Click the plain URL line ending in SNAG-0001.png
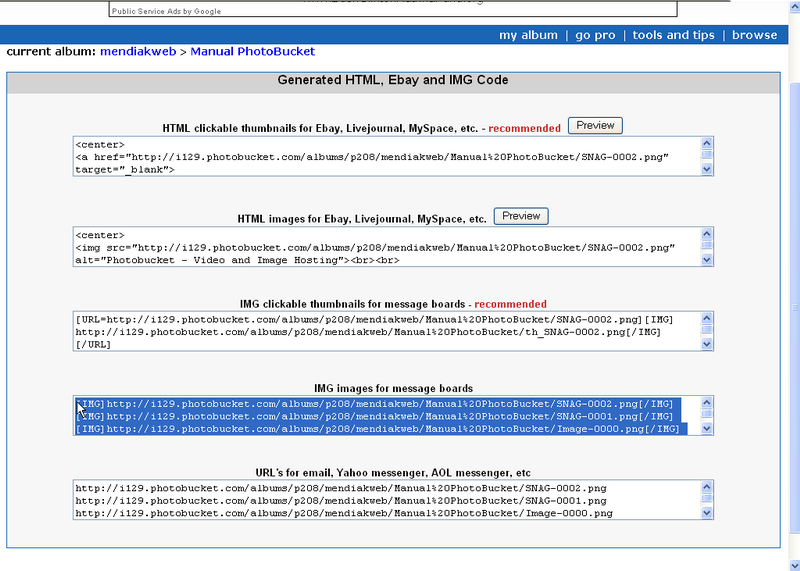 click(x=341, y=501)
